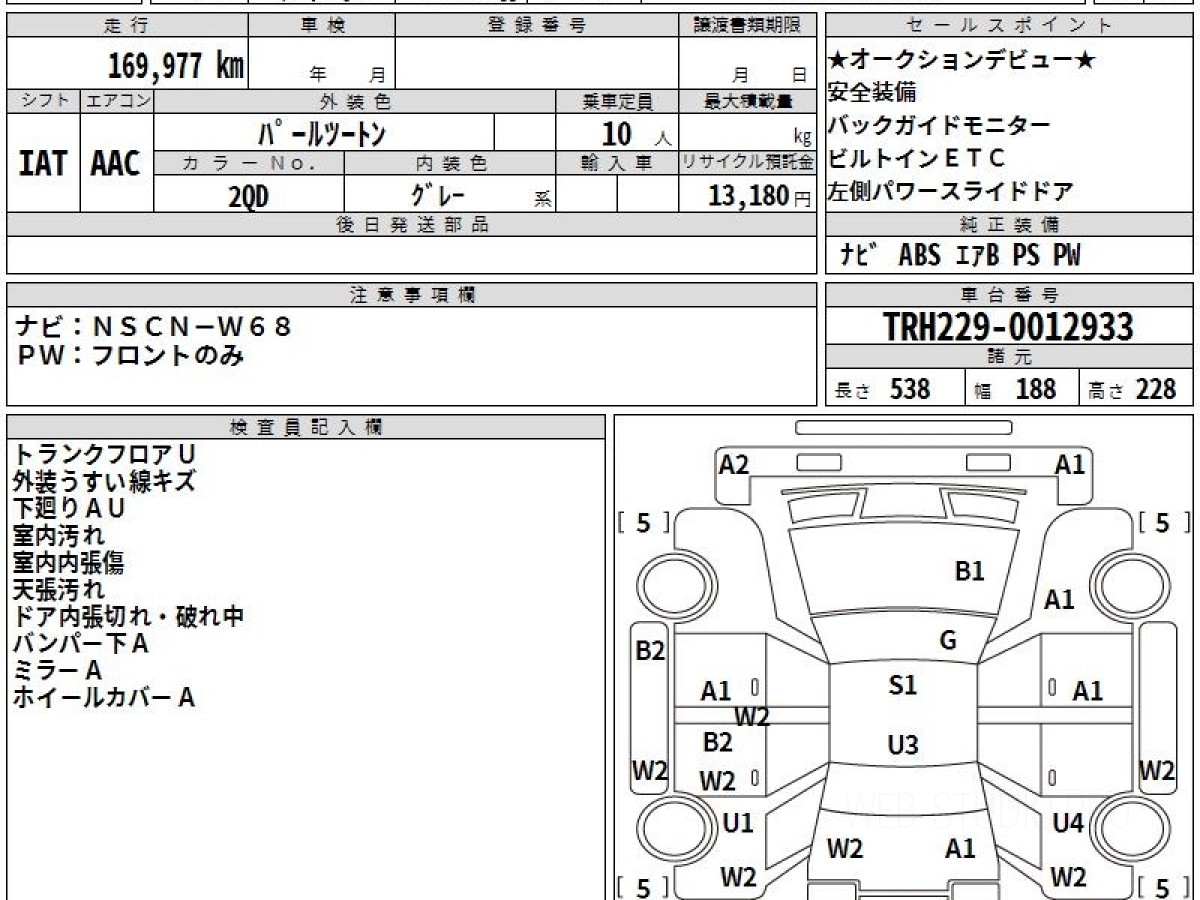This screenshot has height=900, width=1200.
Task: Select the inspector note 下廻りAU
Action: 69,508
